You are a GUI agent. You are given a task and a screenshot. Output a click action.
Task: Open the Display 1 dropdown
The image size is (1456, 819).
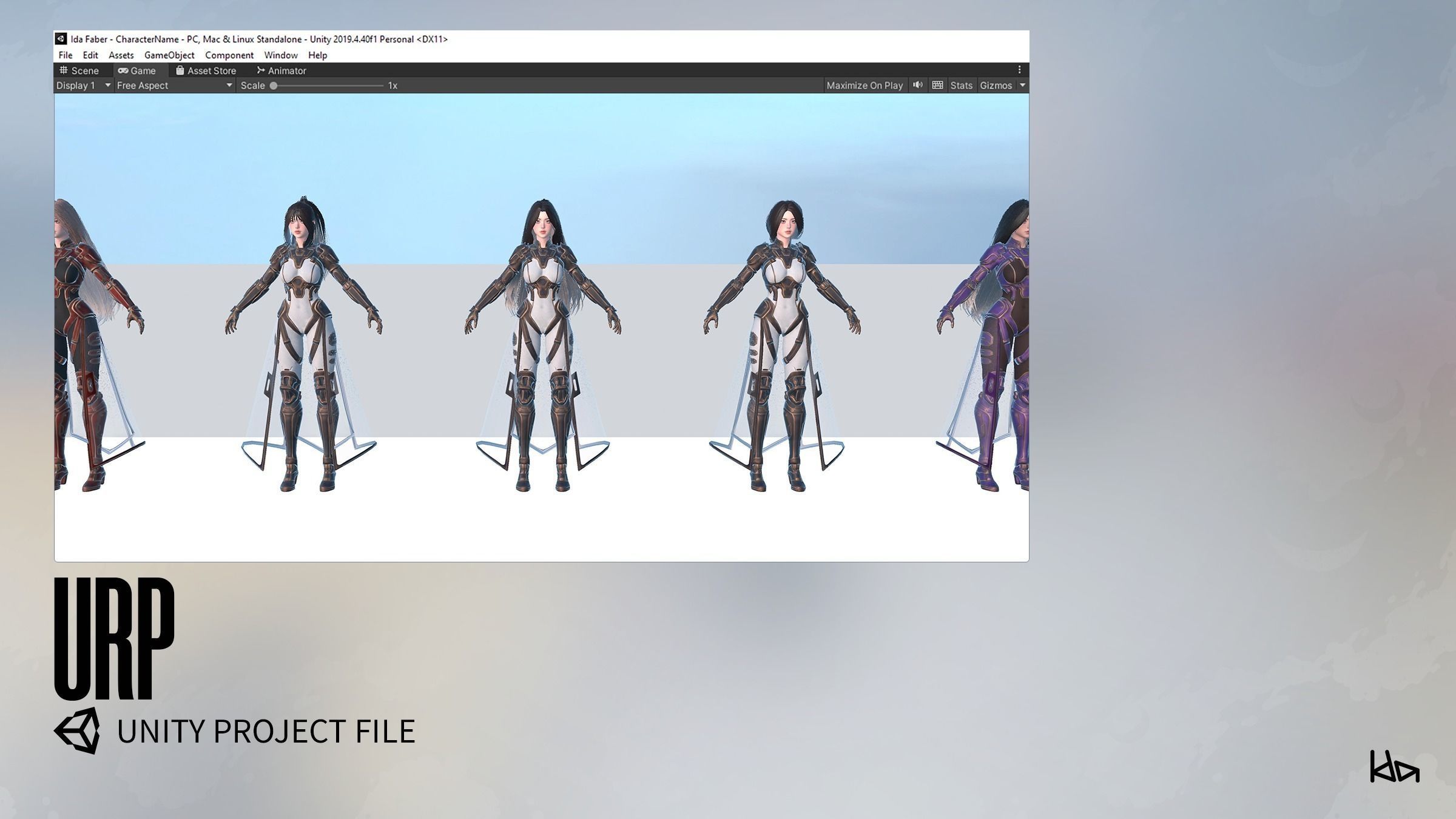84,86
